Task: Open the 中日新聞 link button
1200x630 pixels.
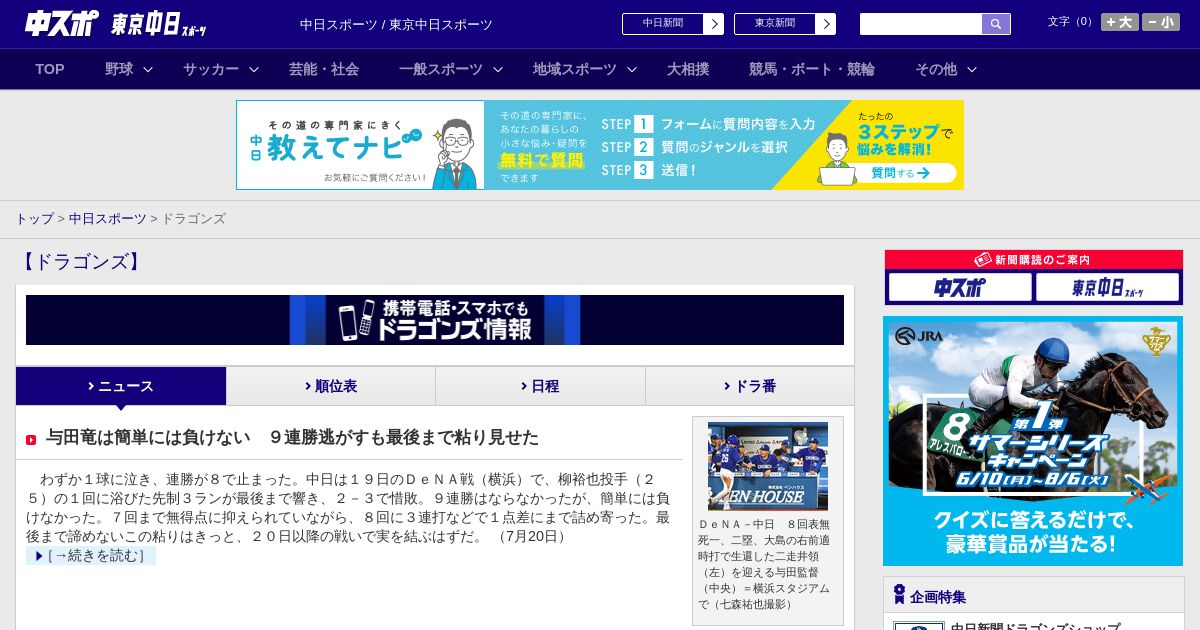Action: point(673,24)
